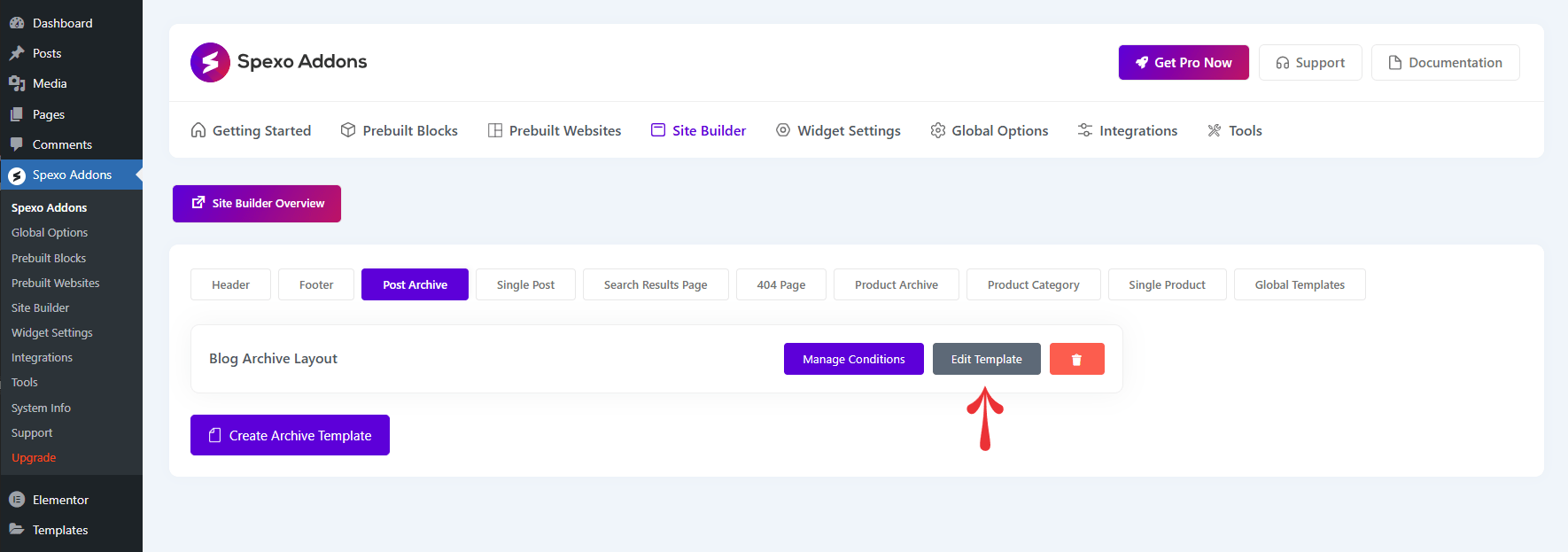Select Prebuilt Websites in sidebar submenu
The image size is (1568, 552).
tap(56, 283)
